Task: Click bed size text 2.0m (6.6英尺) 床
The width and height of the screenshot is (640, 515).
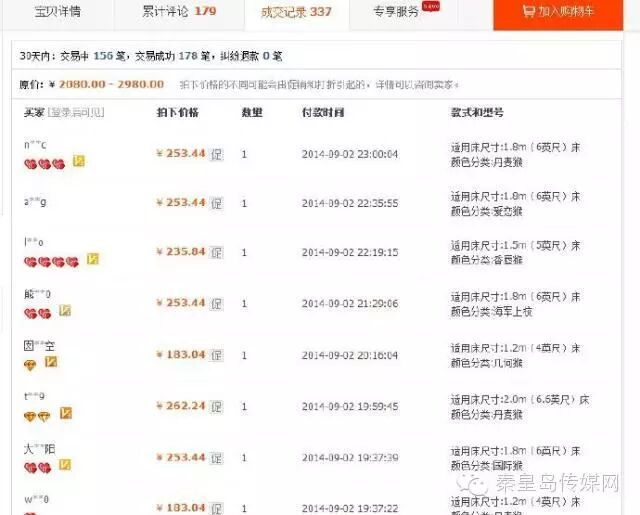Action: coord(548,400)
